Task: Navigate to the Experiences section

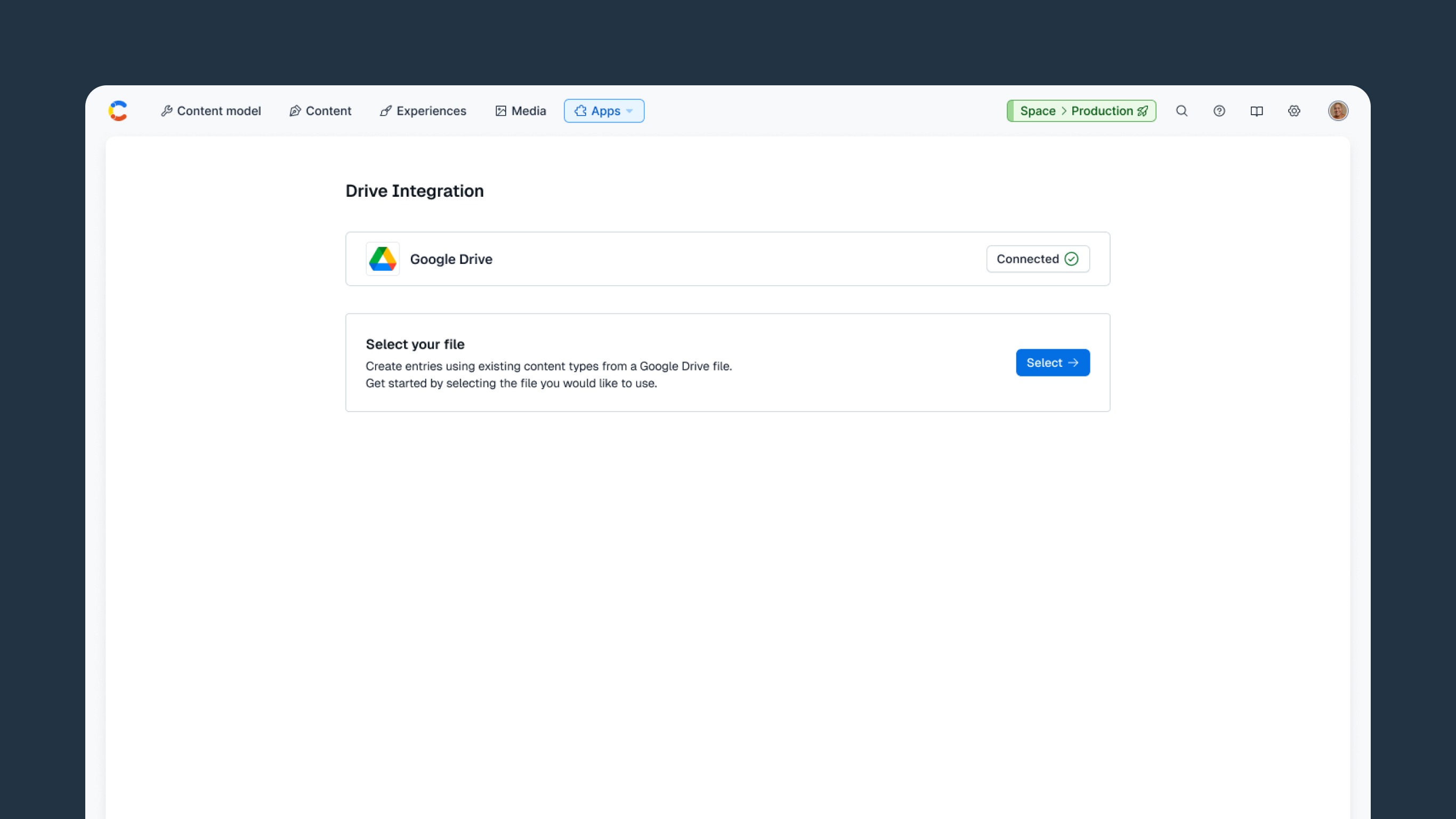Action: pyautogui.click(x=423, y=111)
